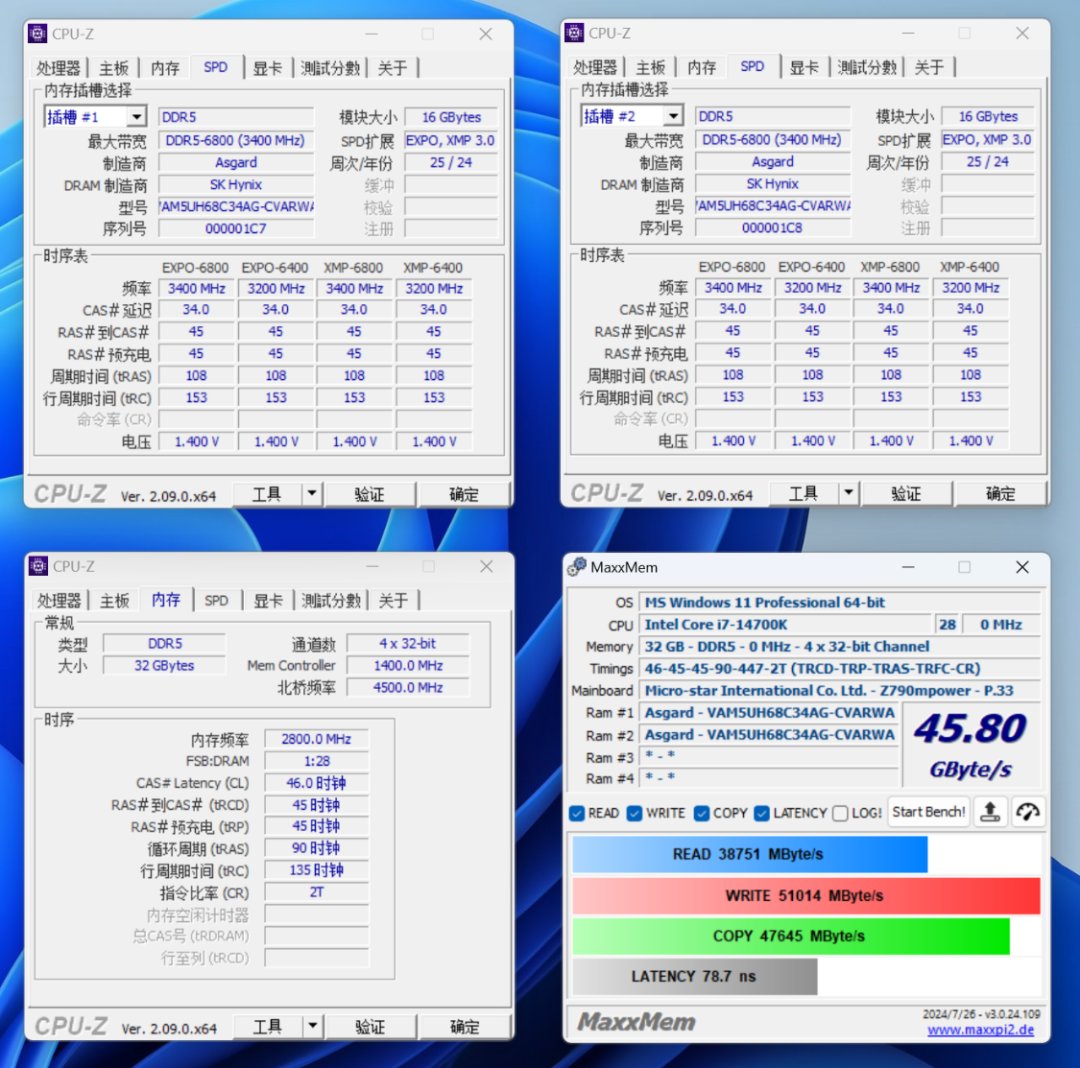
Task: Click 验证 button in slot #1 window
Action: [x=369, y=494]
